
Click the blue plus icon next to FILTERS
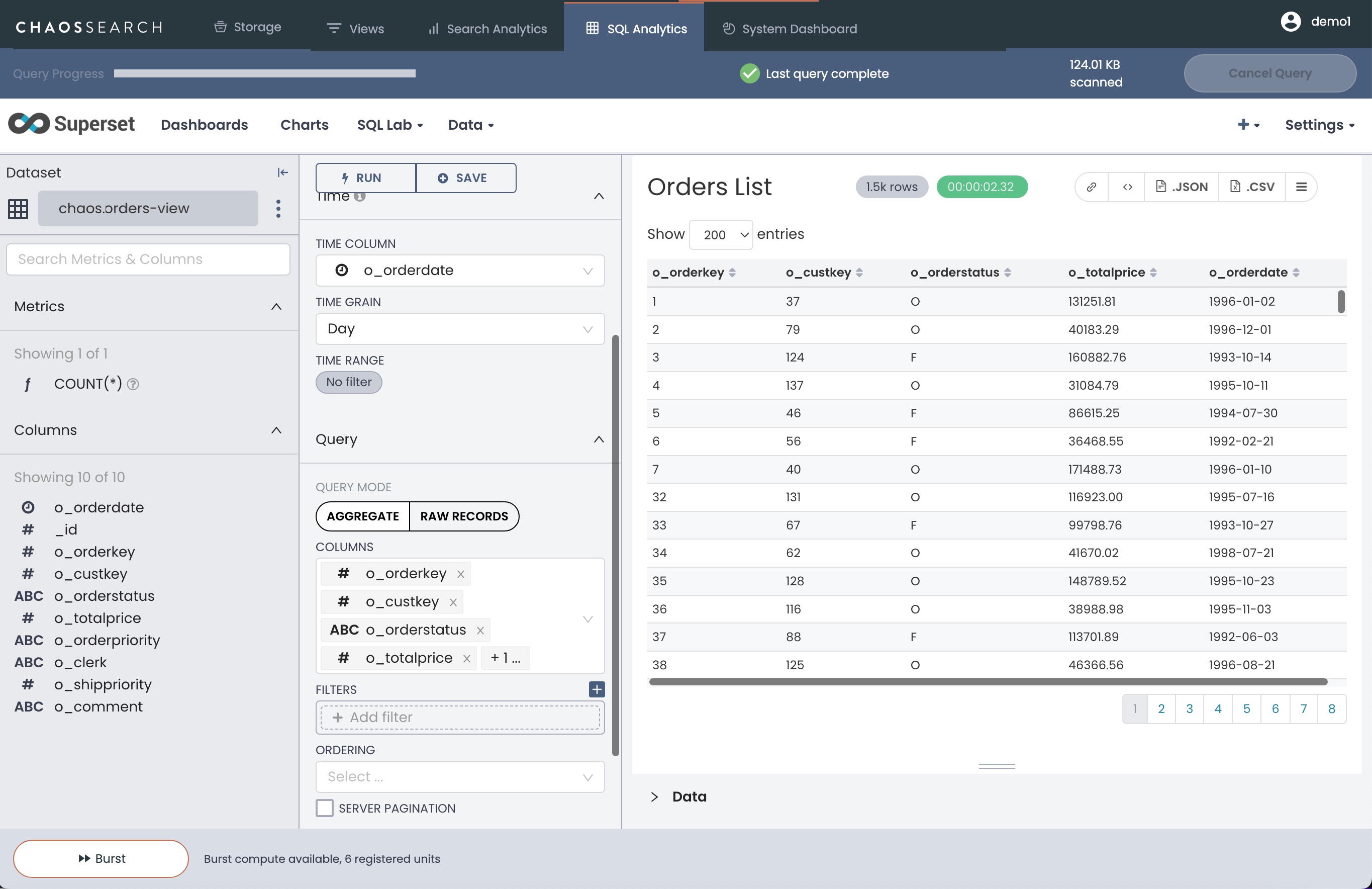click(597, 689)
